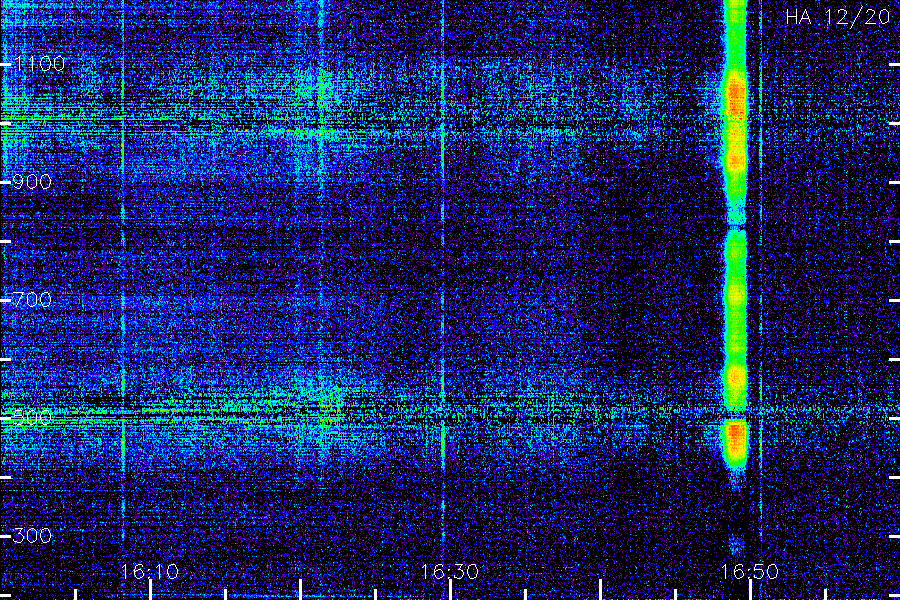Click the 300 frequency axis label
Image resolution: width=900 pixels, height=600 pixels.
pyautogui.click(x=32, y=536)
